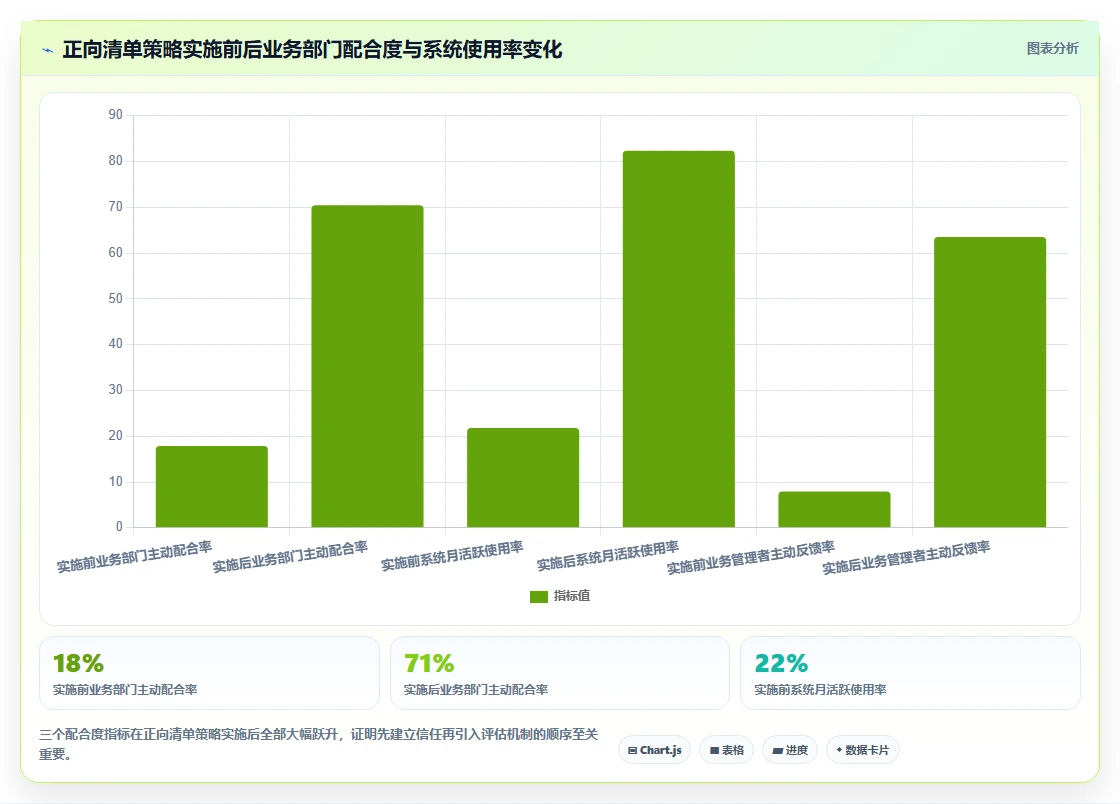Click x-axis label 实施前系统月活跃使用率
The width and height of the screenshot is (1120, 804).
tap(452, 556)
